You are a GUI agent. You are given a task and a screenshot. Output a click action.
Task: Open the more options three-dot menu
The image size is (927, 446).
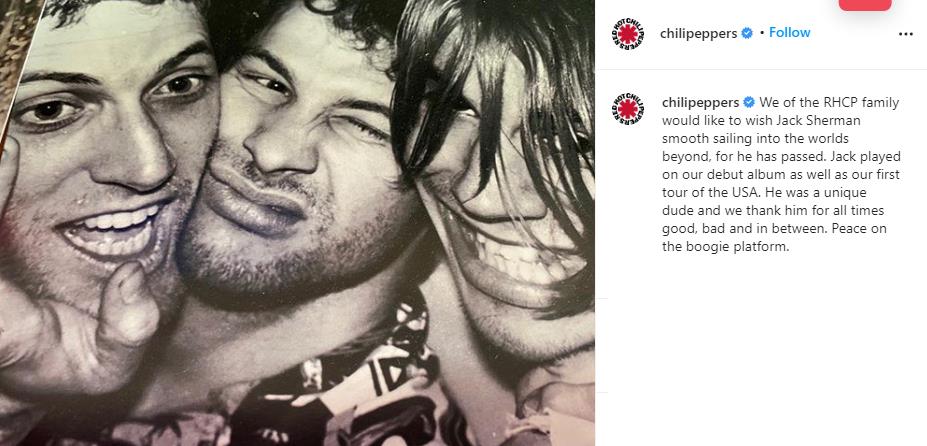pos(905,34)
